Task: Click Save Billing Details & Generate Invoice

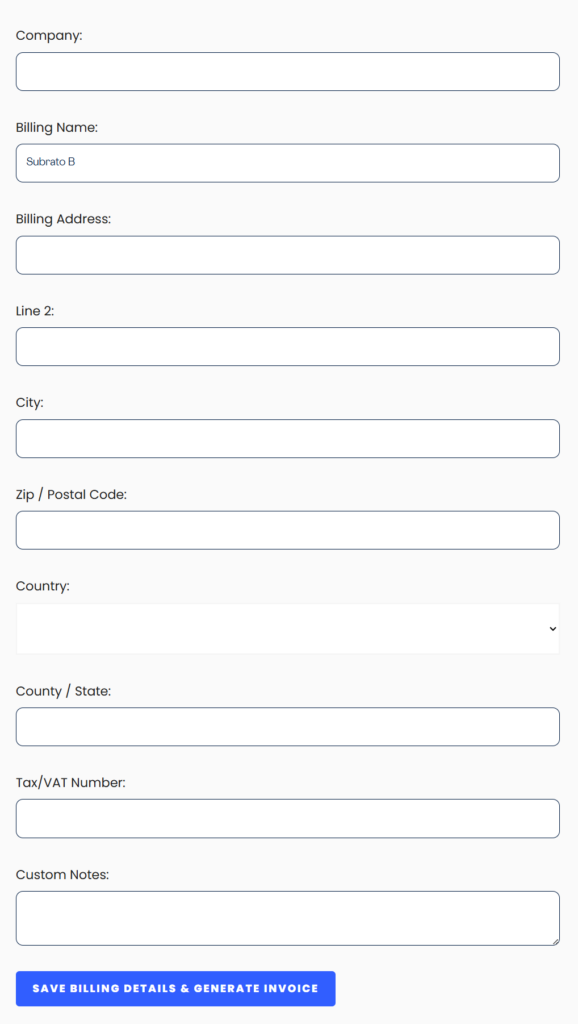Action: pos(175,988)
